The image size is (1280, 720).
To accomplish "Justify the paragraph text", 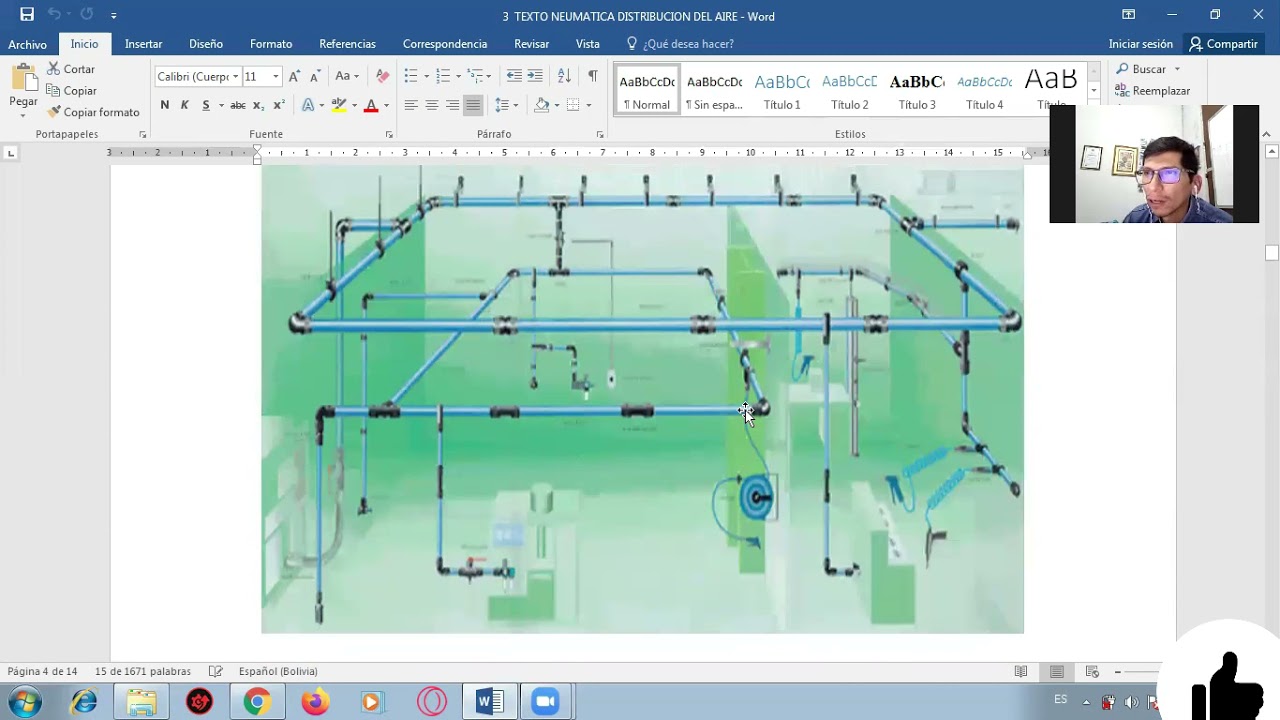I will (473, 105).
